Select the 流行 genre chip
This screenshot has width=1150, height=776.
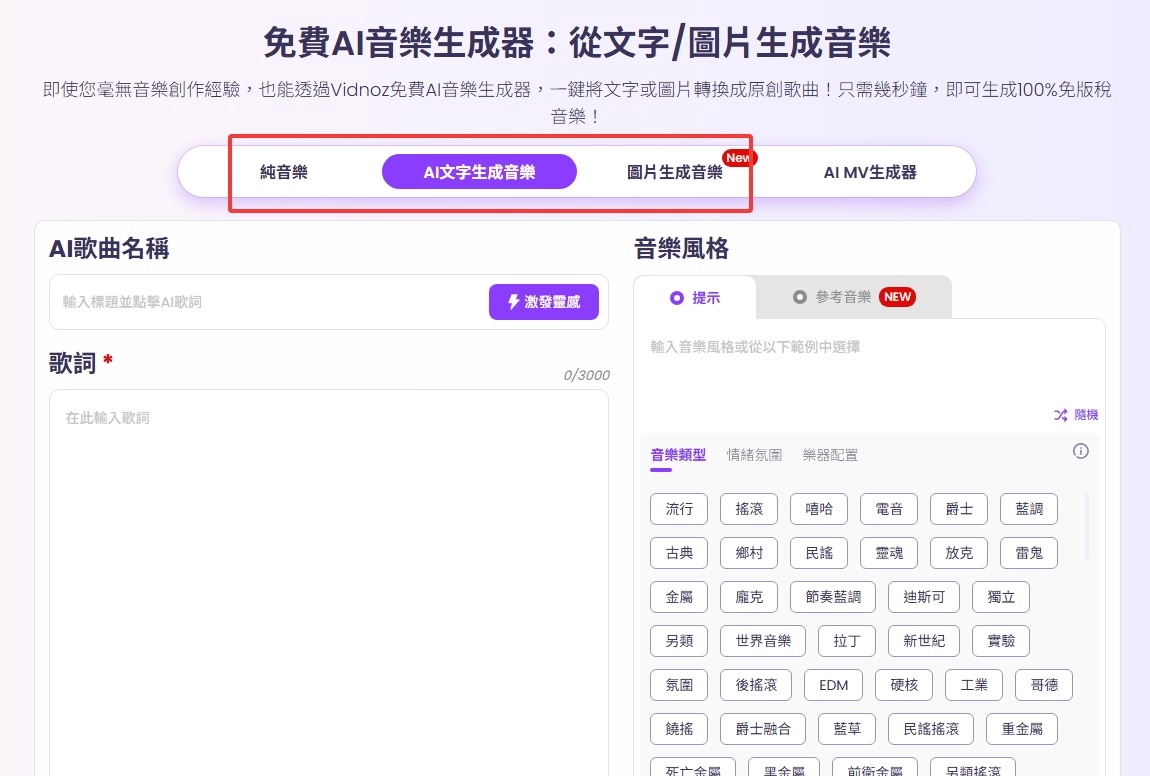(x=678, y=508)
